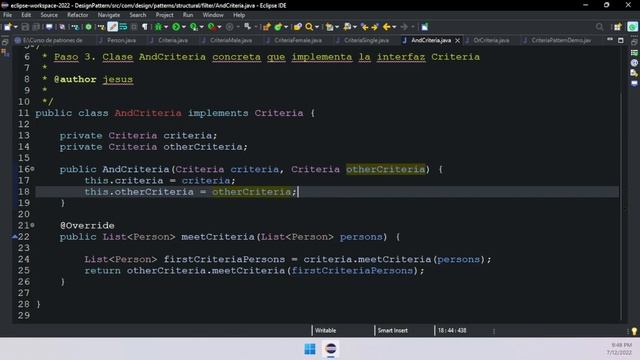This screenshot has width=640, height=360.
Task: Close the AndCriteria.java editor tab
Action: coord(458,40)
